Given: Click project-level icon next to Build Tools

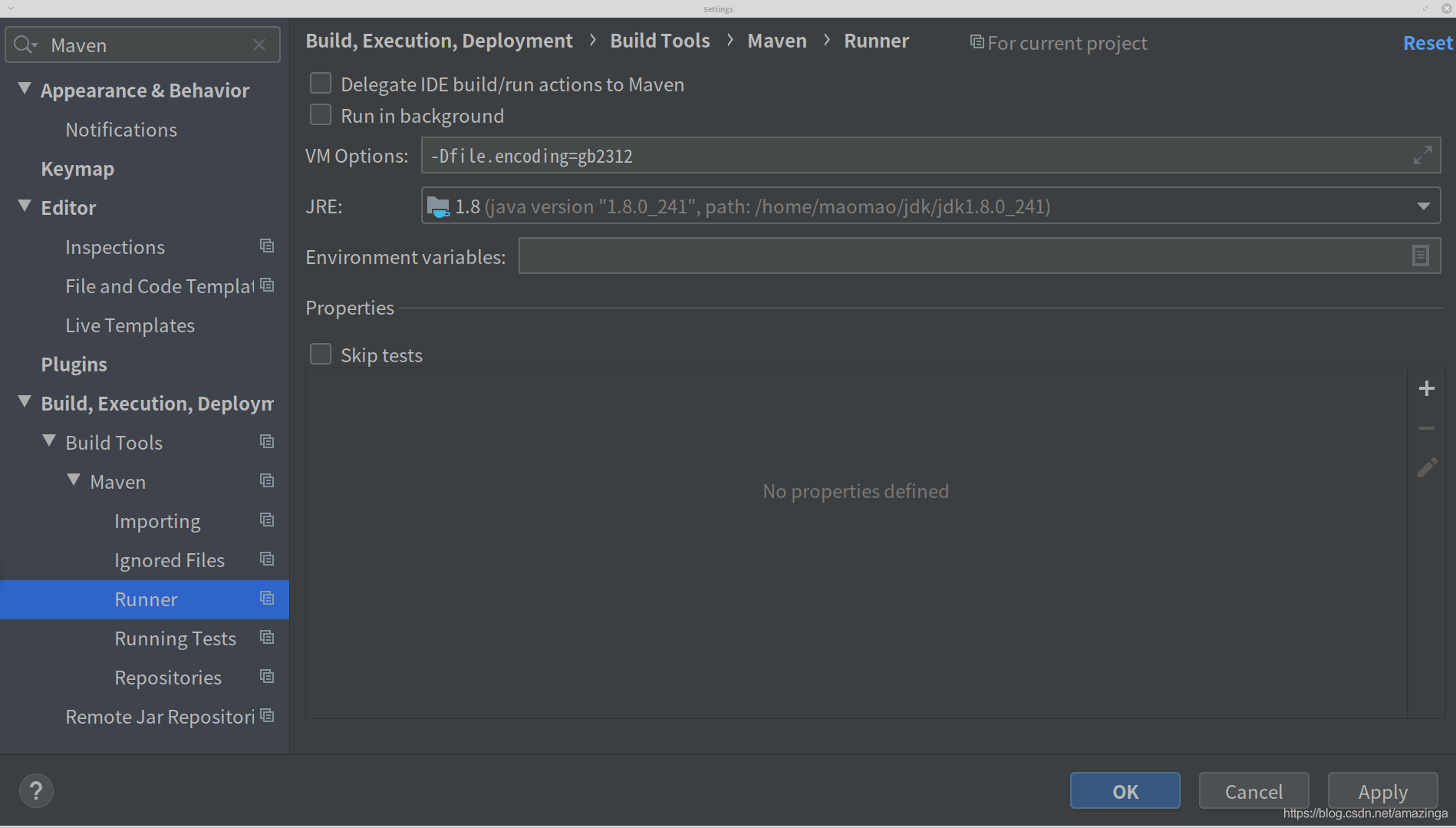Looking at the screenshot, I should point(267,441).
